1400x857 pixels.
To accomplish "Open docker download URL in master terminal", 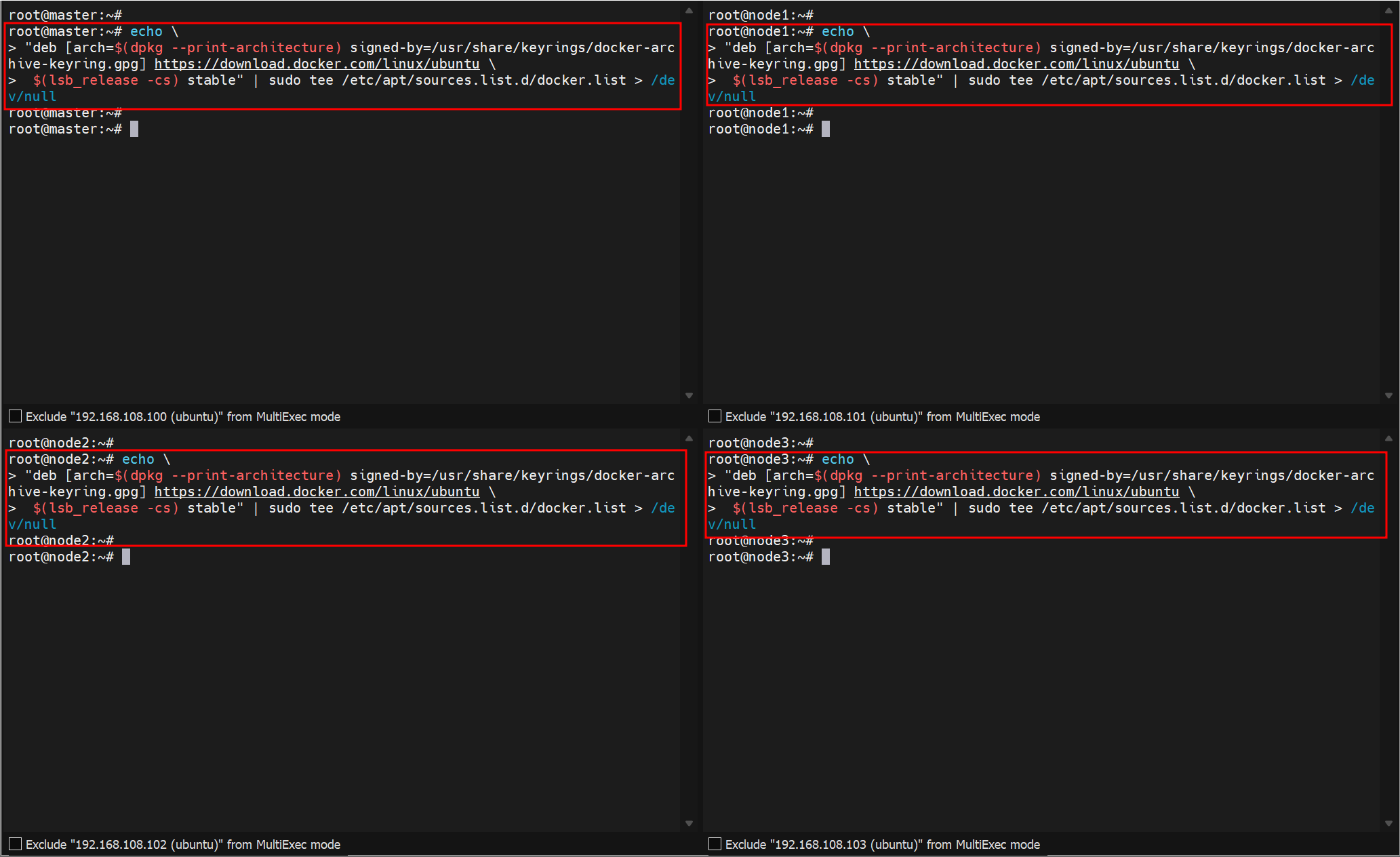I will 317,64.
